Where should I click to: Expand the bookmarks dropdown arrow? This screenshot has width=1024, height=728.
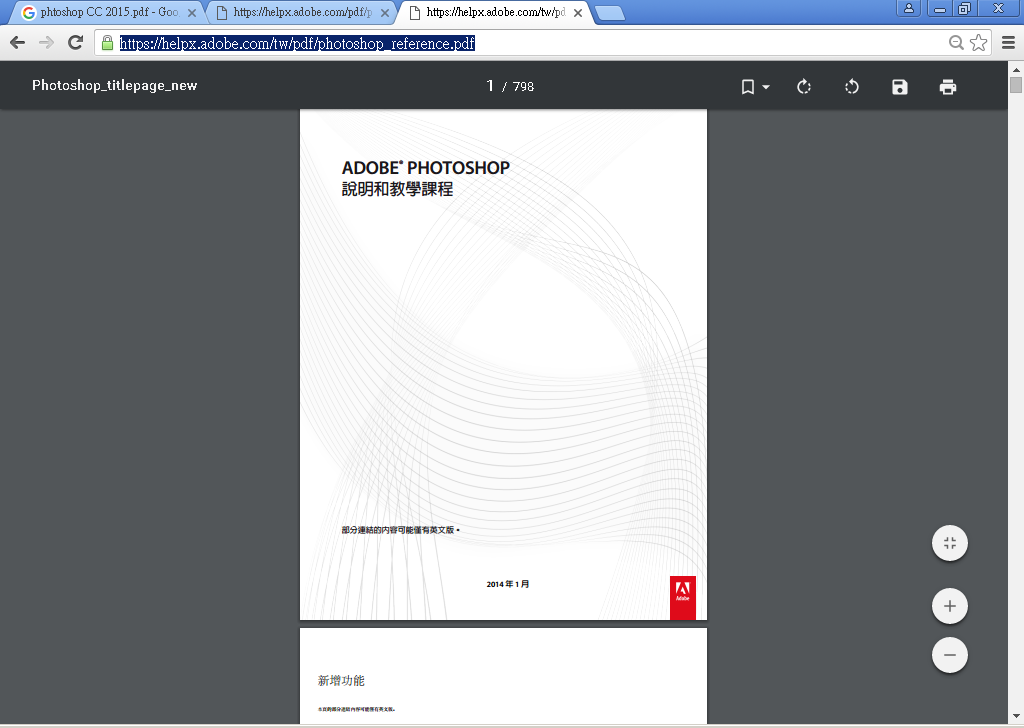[766, 87]
